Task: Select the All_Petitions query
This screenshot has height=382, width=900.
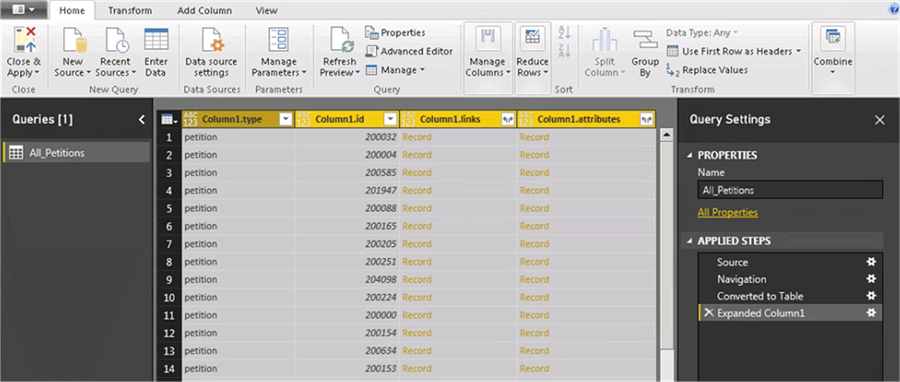Action: click(x=76, y=153)
